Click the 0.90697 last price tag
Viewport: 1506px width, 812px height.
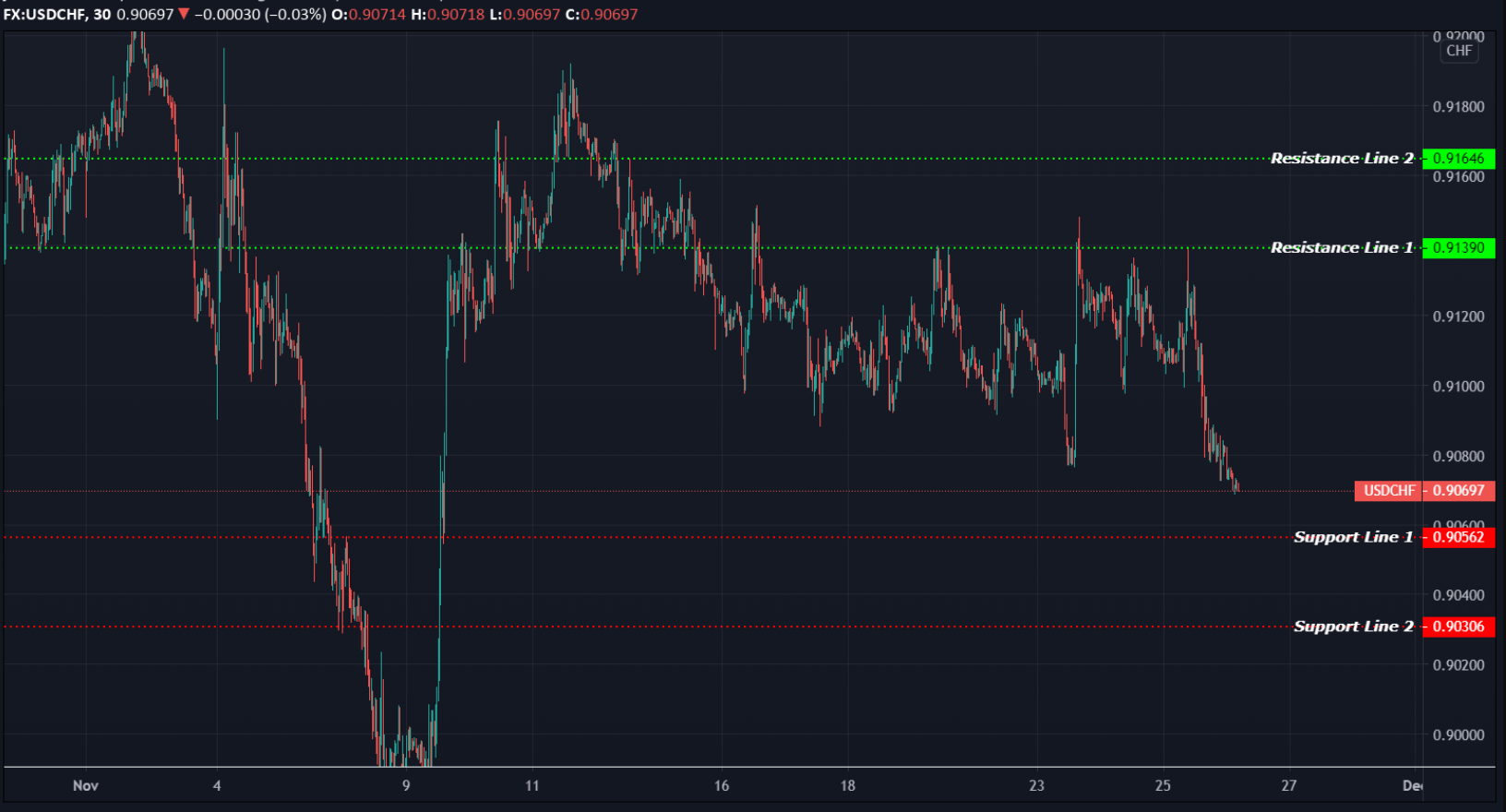click(x=1459, y=491)
